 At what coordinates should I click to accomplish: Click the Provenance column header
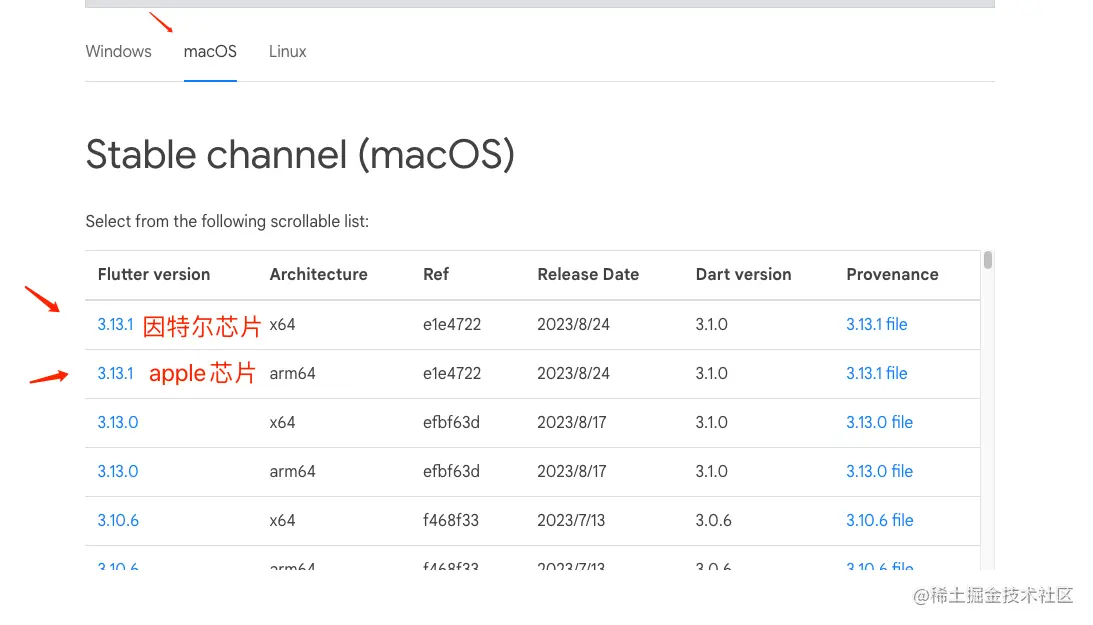pos(892,275)
